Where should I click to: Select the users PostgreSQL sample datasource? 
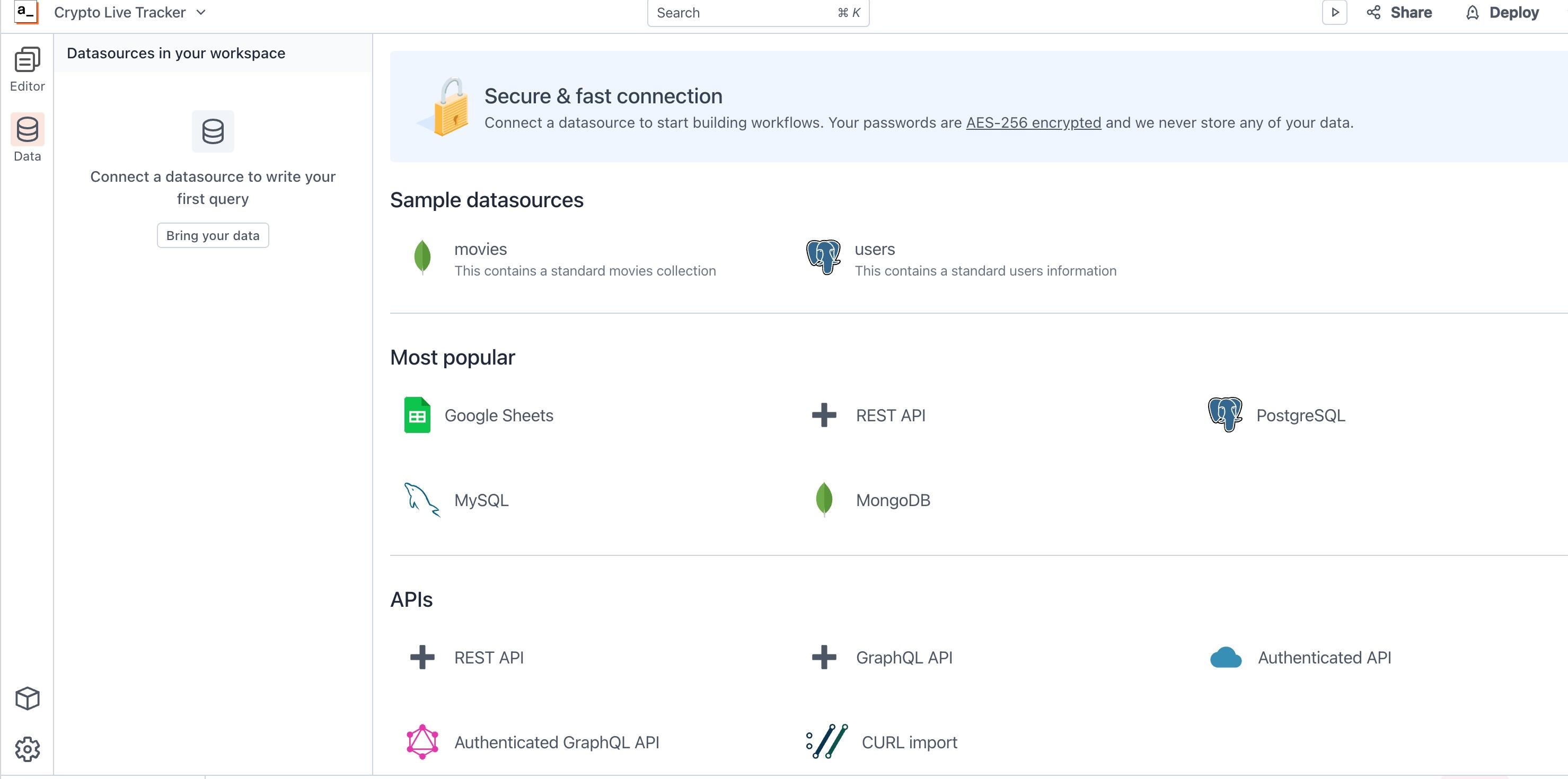(874, 250)
